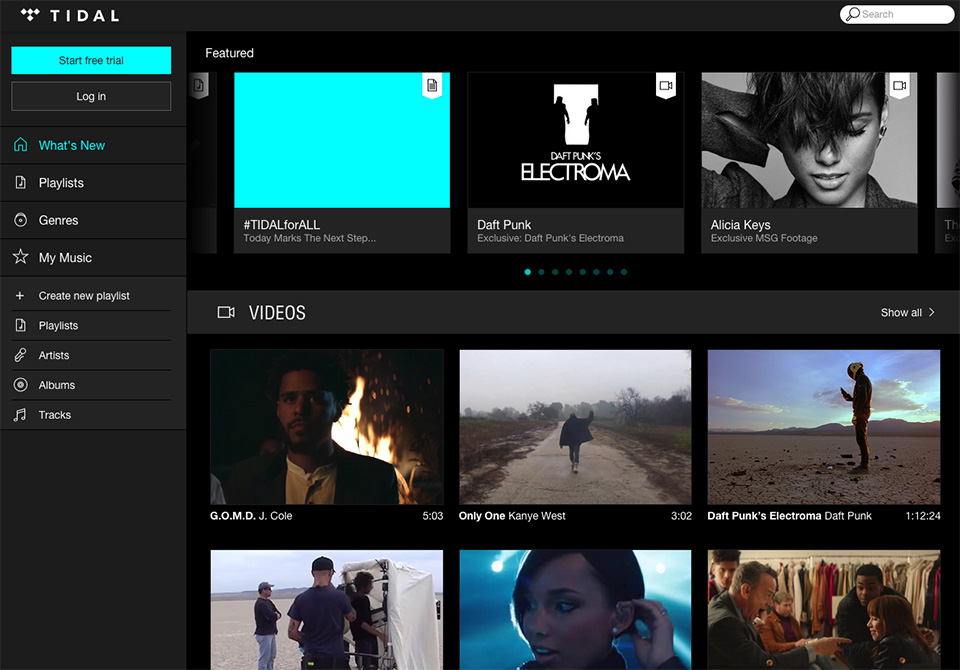Click the Artists chain-link icon
Viewport: 960px width, 670px height.
pos(19,355)
